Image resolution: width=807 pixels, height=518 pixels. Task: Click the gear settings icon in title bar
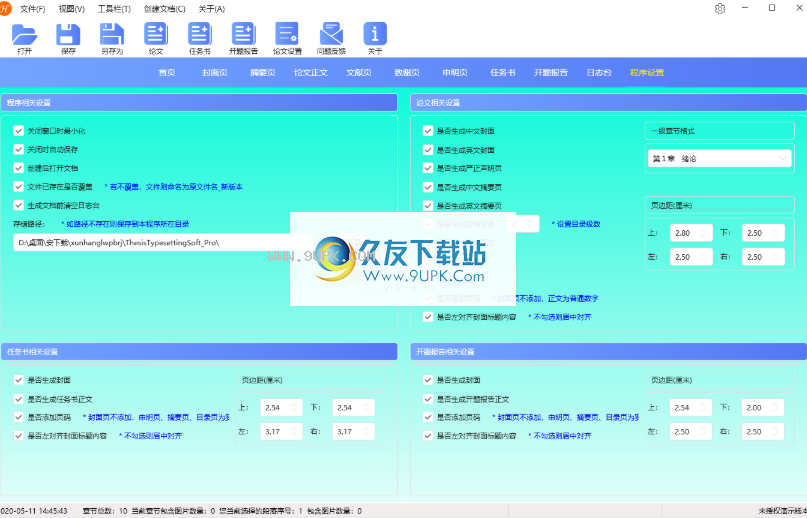click(720, 9)
